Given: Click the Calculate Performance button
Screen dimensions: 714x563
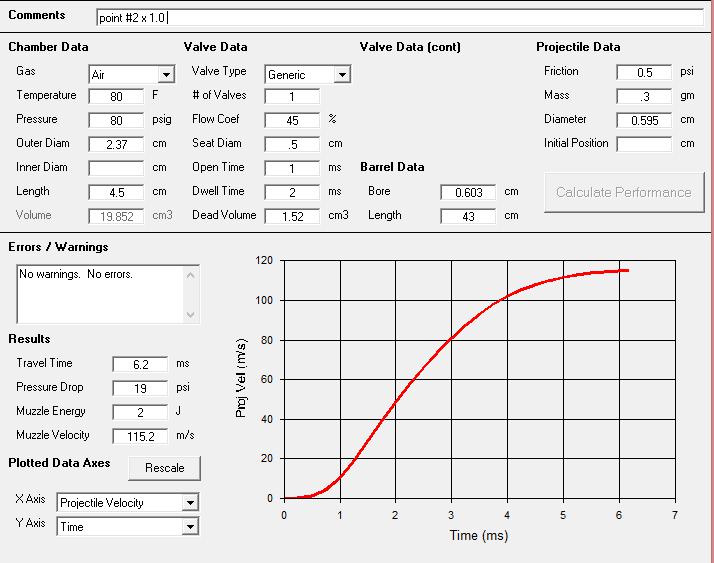Looking at the screenshot, I should [x=623, y=192].
